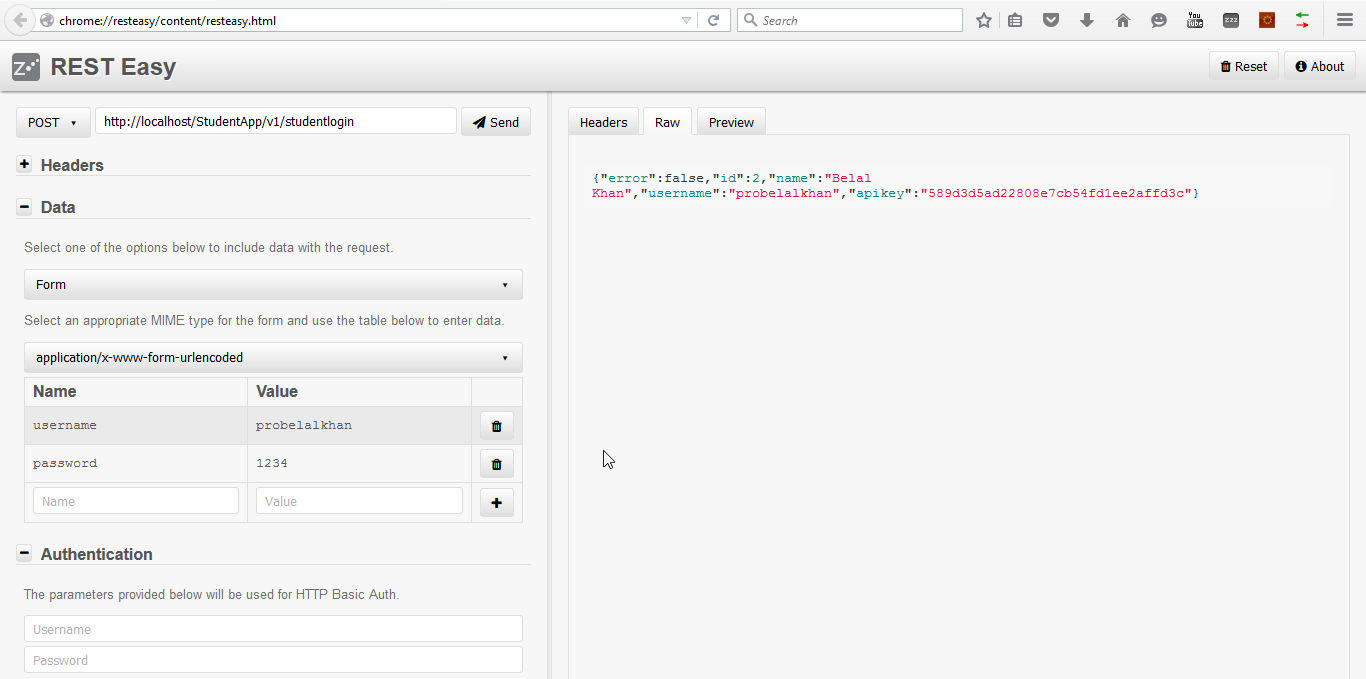Send the request

coord(496,122)
